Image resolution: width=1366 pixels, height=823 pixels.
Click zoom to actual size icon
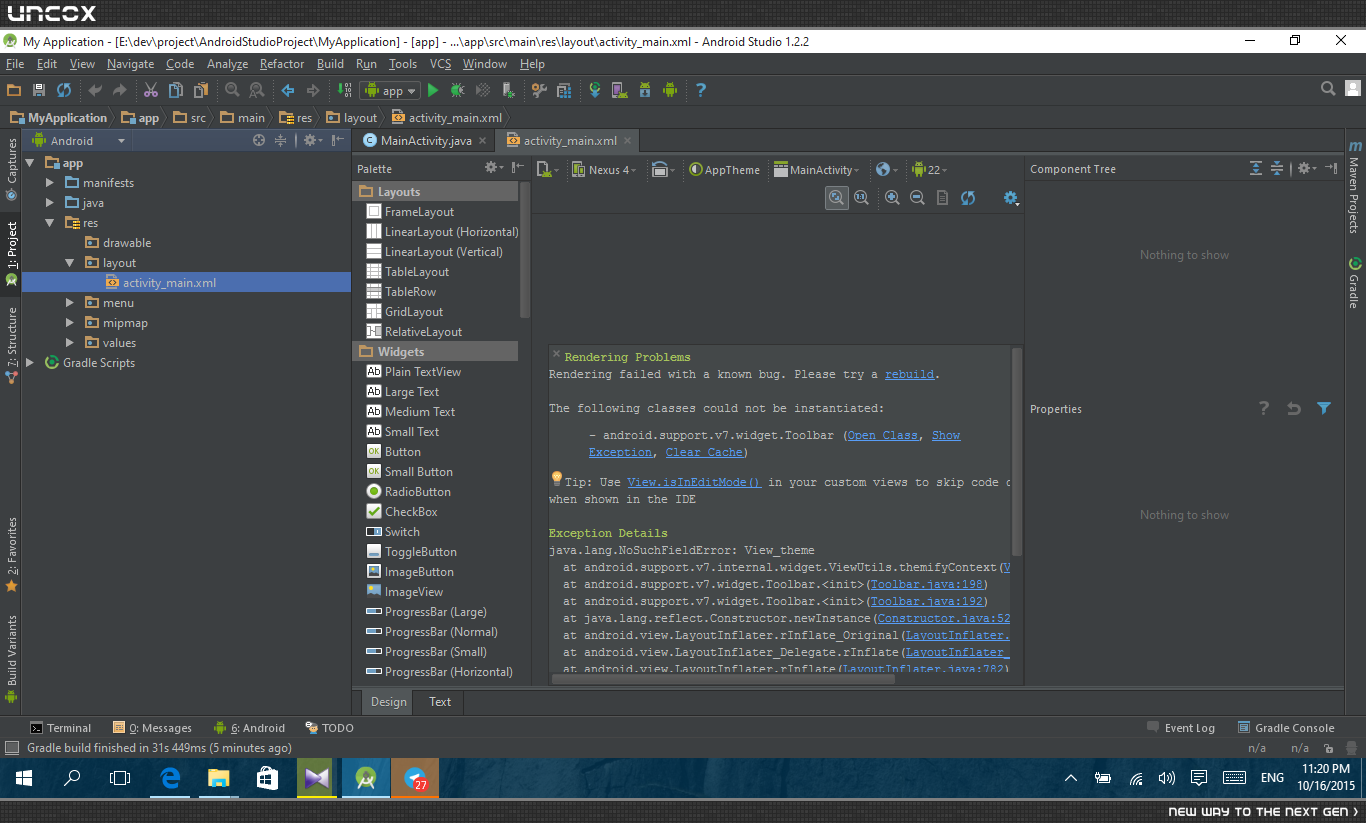tap(861, 198)
